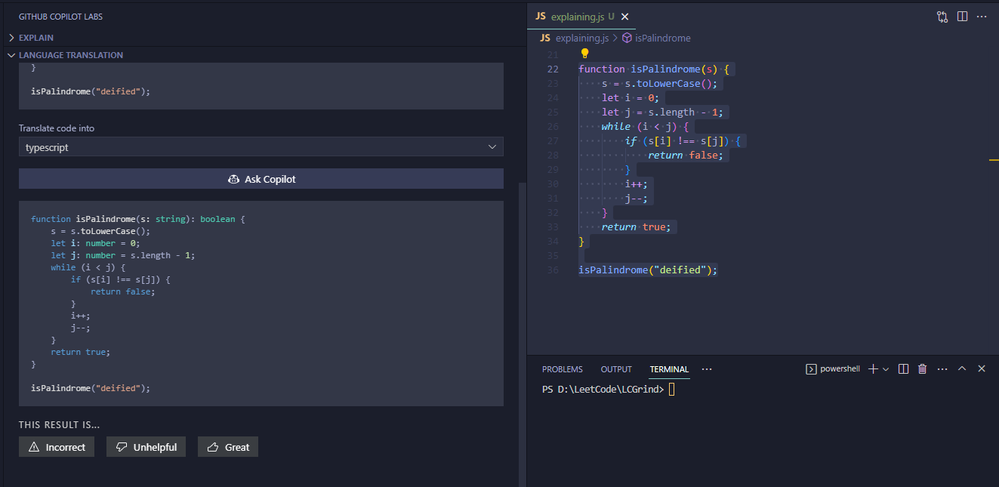Click isPalindrome("deified") call on editor line 36
This screenshot has width=999, height=487.
648,270
